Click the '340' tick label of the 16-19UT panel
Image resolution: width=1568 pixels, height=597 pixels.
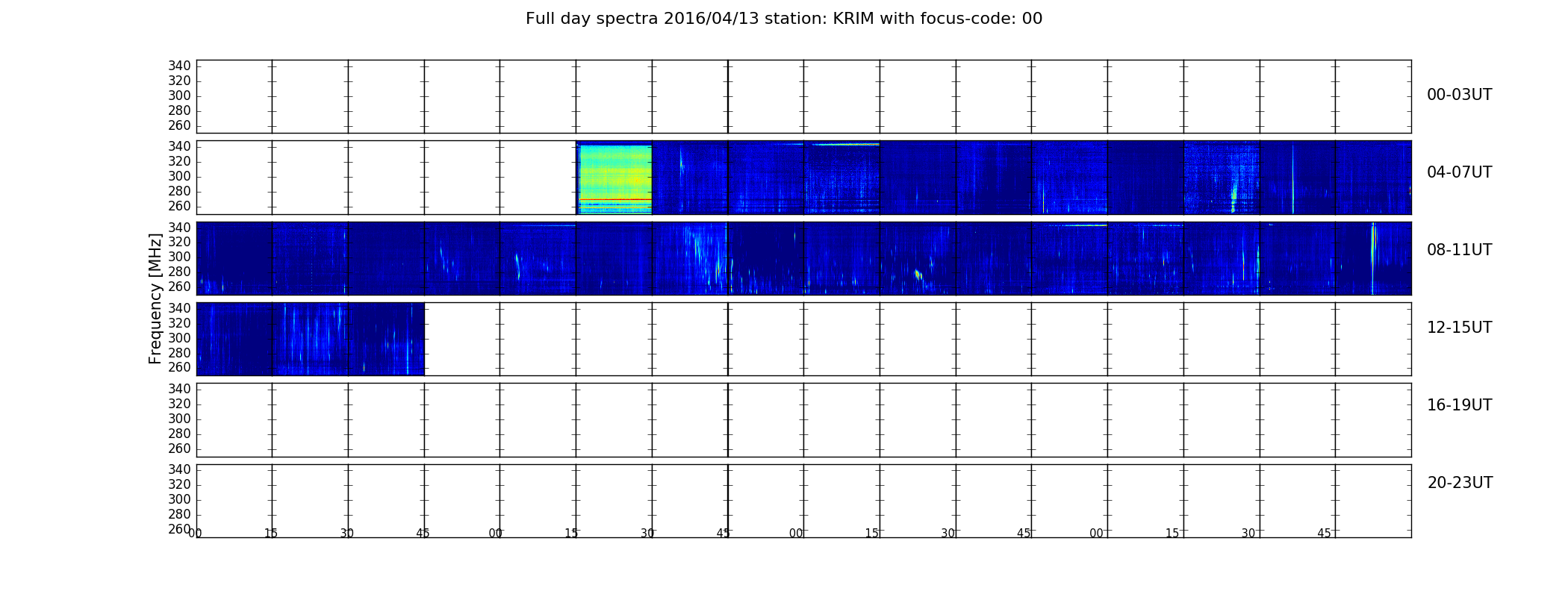(179, 389)
